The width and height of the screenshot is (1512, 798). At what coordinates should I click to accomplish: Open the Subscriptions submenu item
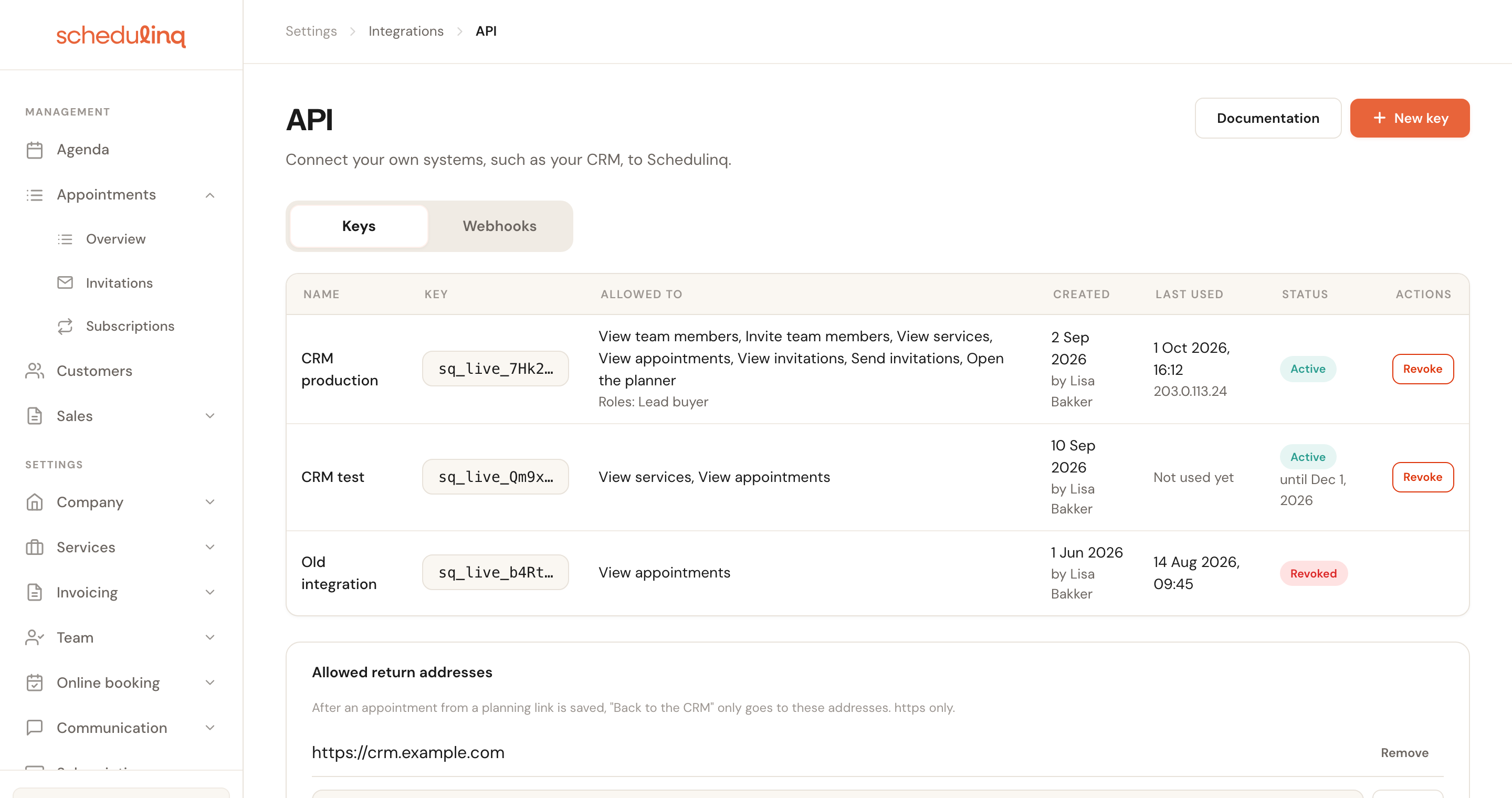130,326
